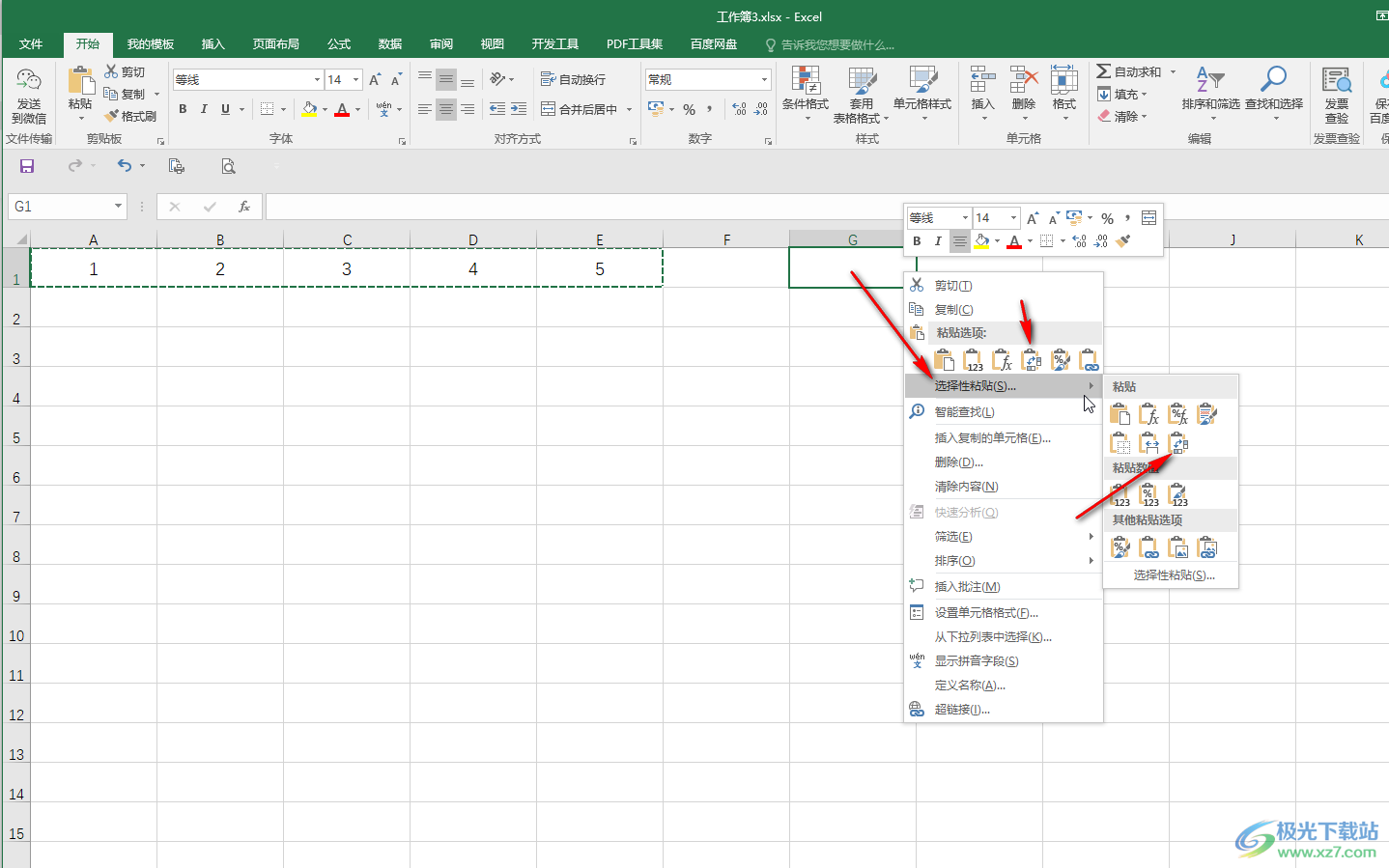The image size is (1389, 868).
Task: Click Keep Source Column Widths icon in submenu
Action: tap(1149, 442)
